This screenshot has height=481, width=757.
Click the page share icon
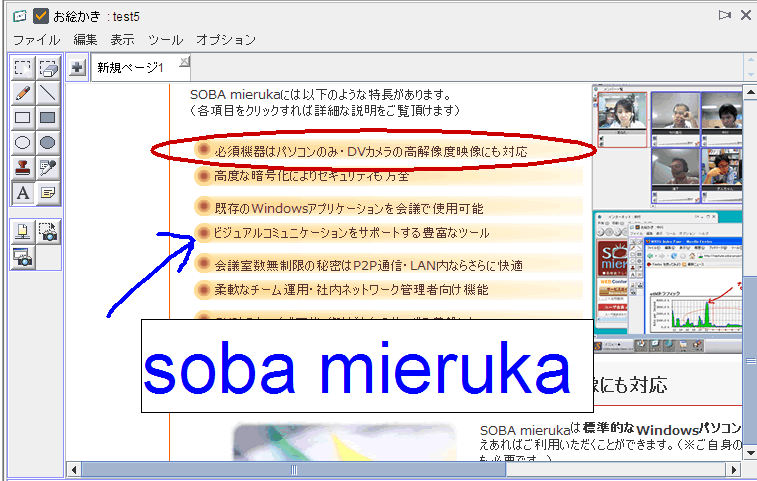pyautogui.click(x=23, y=232)
